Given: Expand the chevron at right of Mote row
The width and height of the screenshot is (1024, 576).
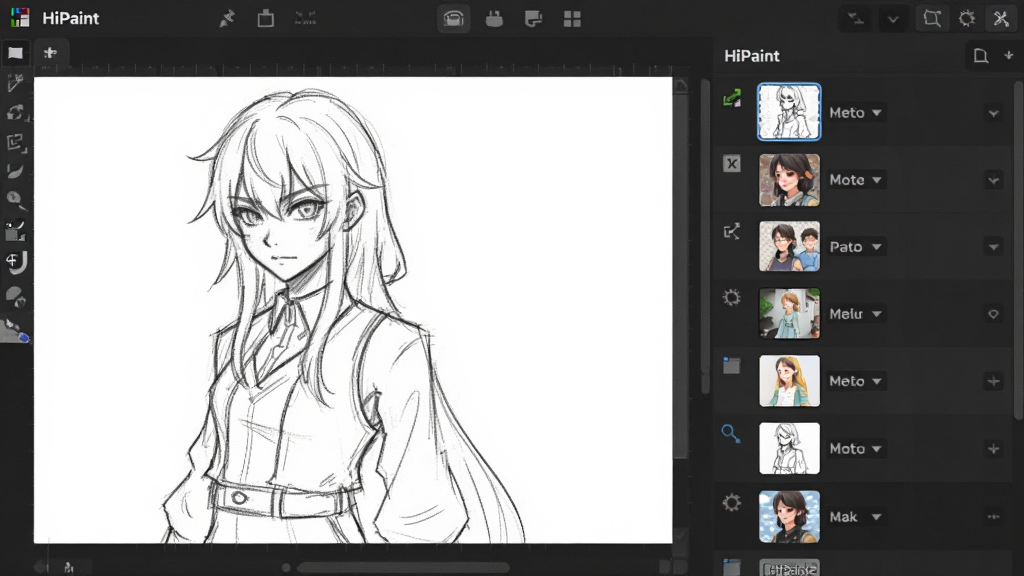Looking at the screenshot, I should [x=993, y=180].
